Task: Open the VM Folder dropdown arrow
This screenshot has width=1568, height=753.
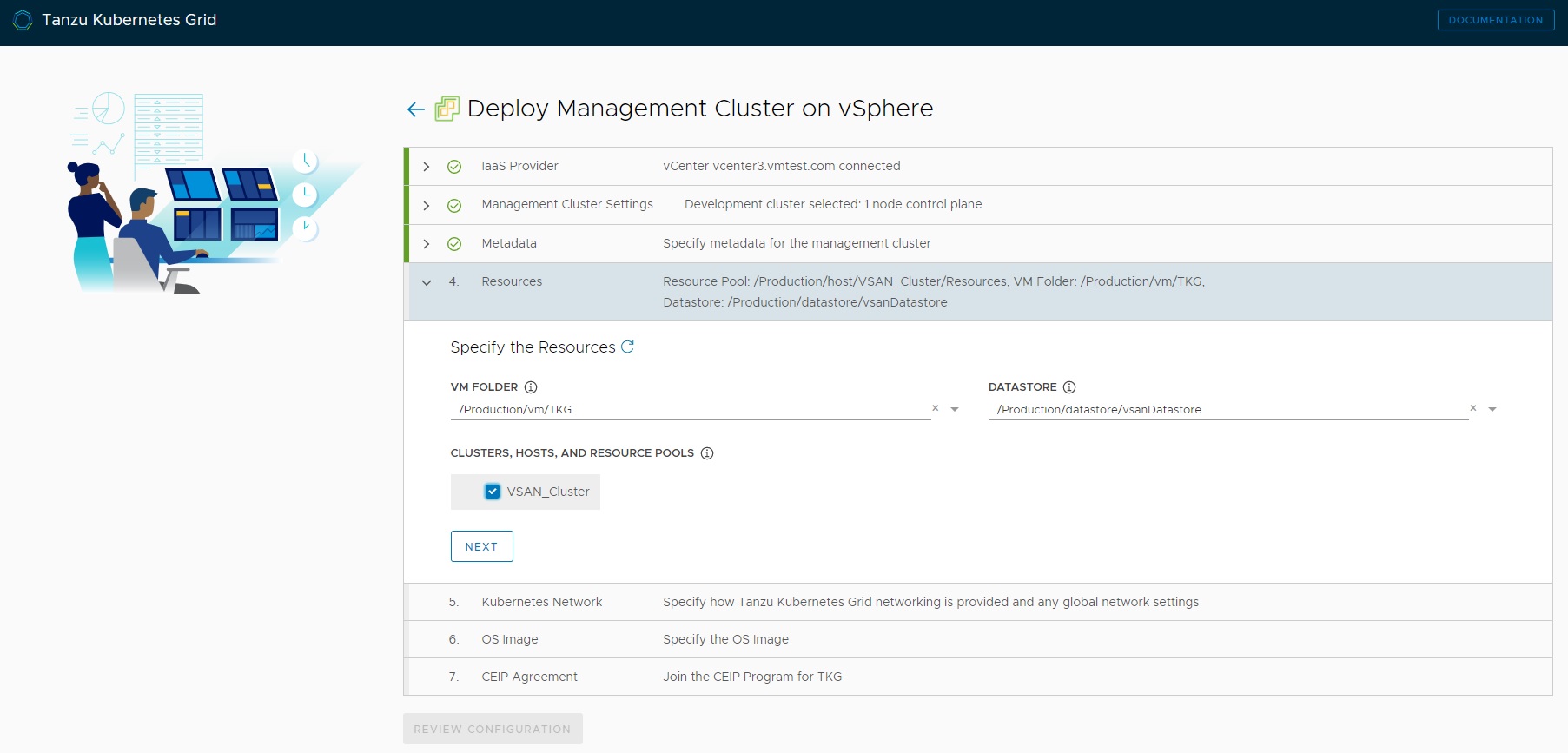Action: pyautogui.click(x=955, y=409)
